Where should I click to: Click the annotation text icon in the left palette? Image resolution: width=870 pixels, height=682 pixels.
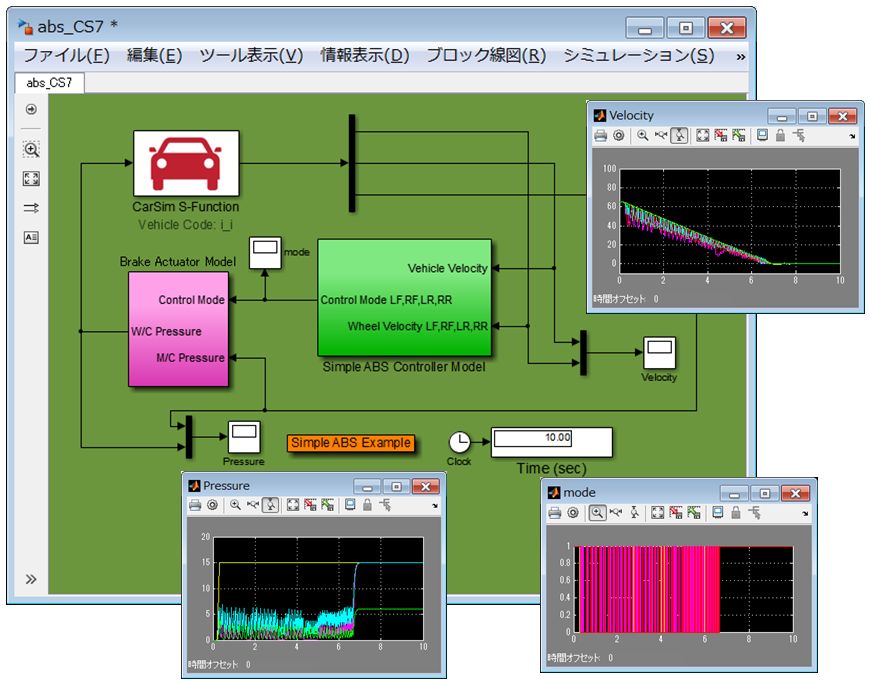pos(31,237)
